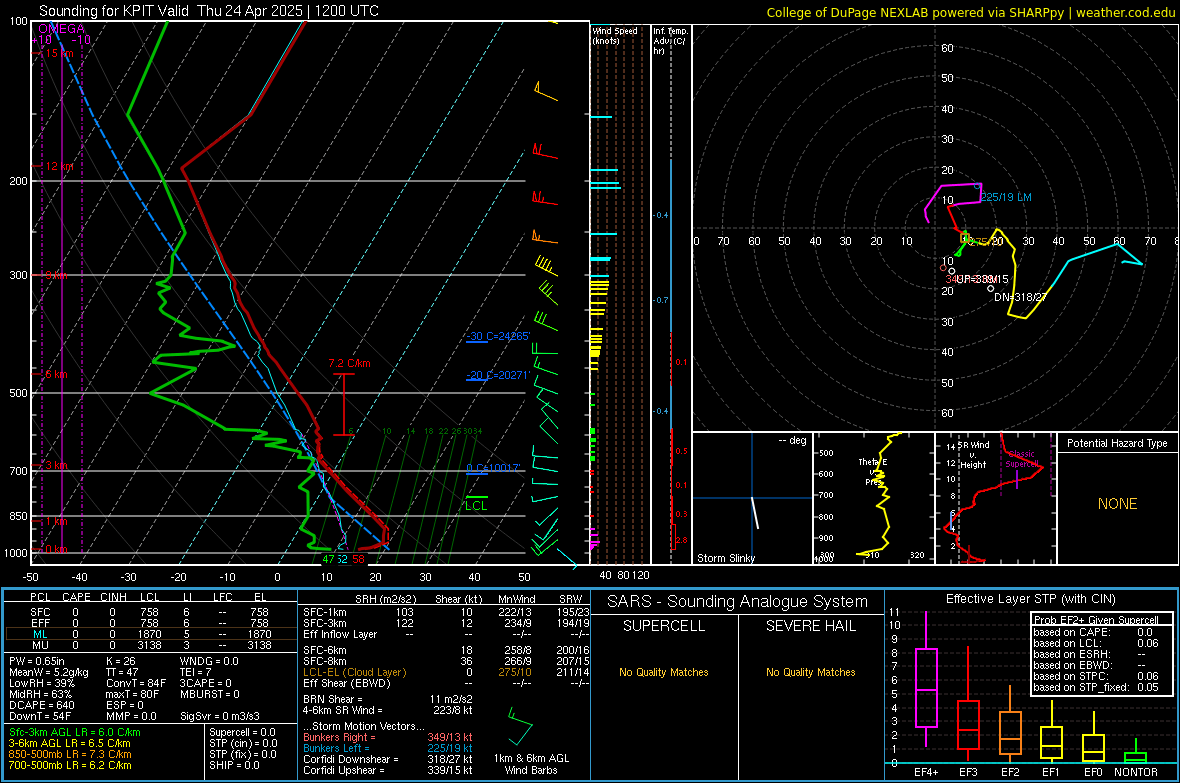Click the '15 km' height marker
Viewport: 1180px width, 783px height.
pyautogui.click(x=59, y=53)
